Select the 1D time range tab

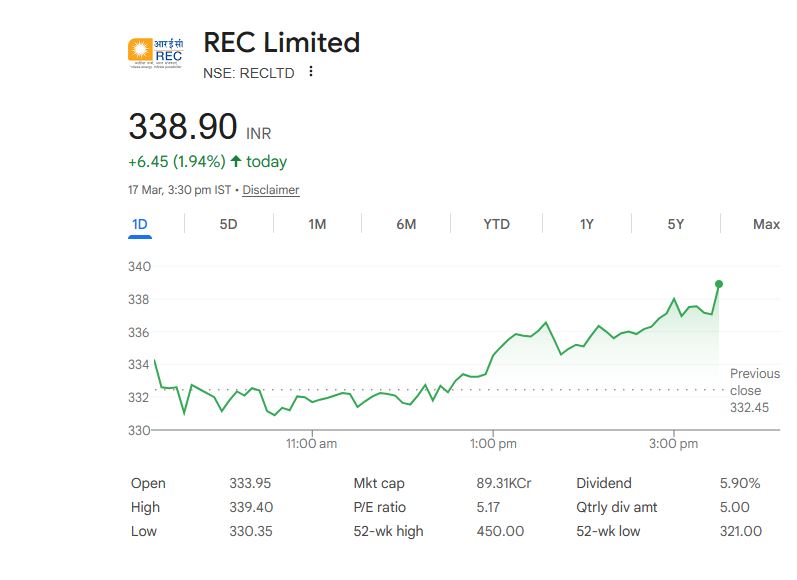[x=140, y=224]
